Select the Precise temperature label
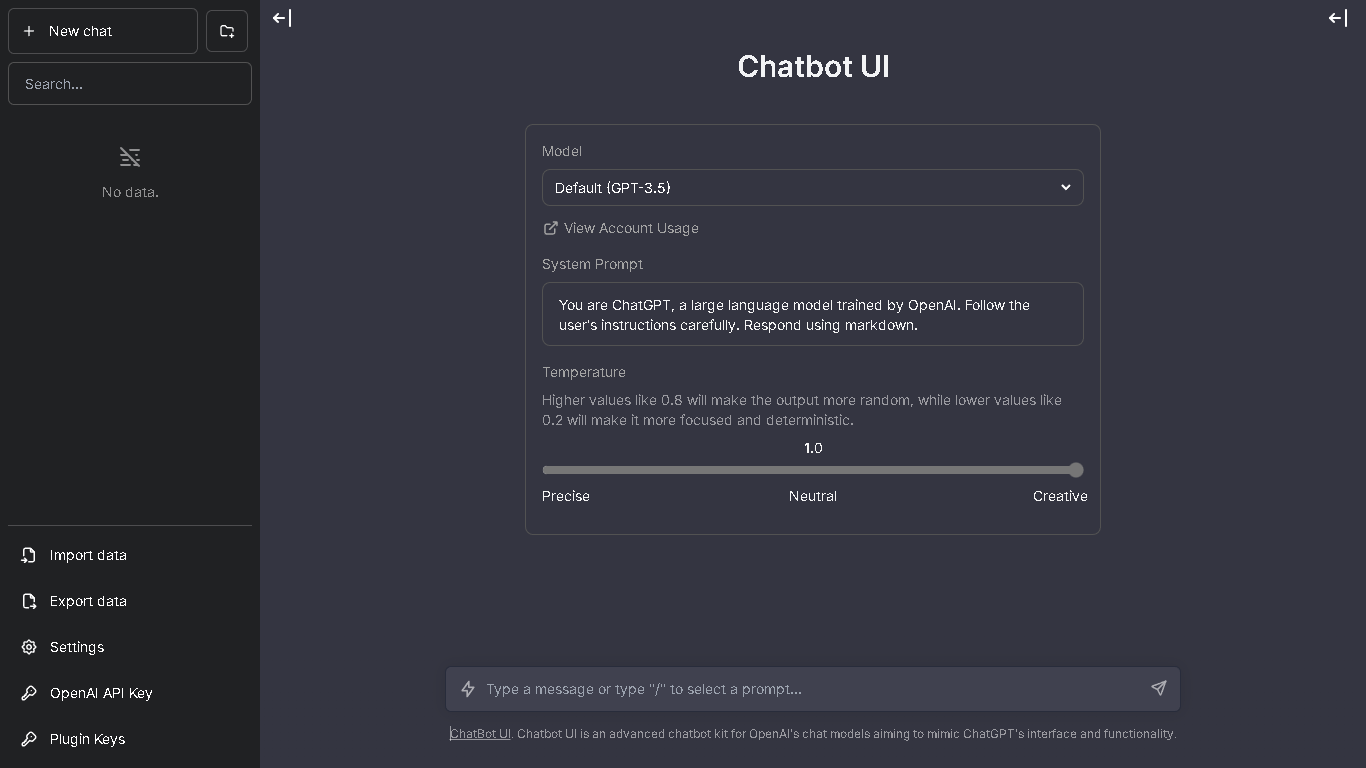1366x768 pixels. pyautogui.click(x=565, y=496)
